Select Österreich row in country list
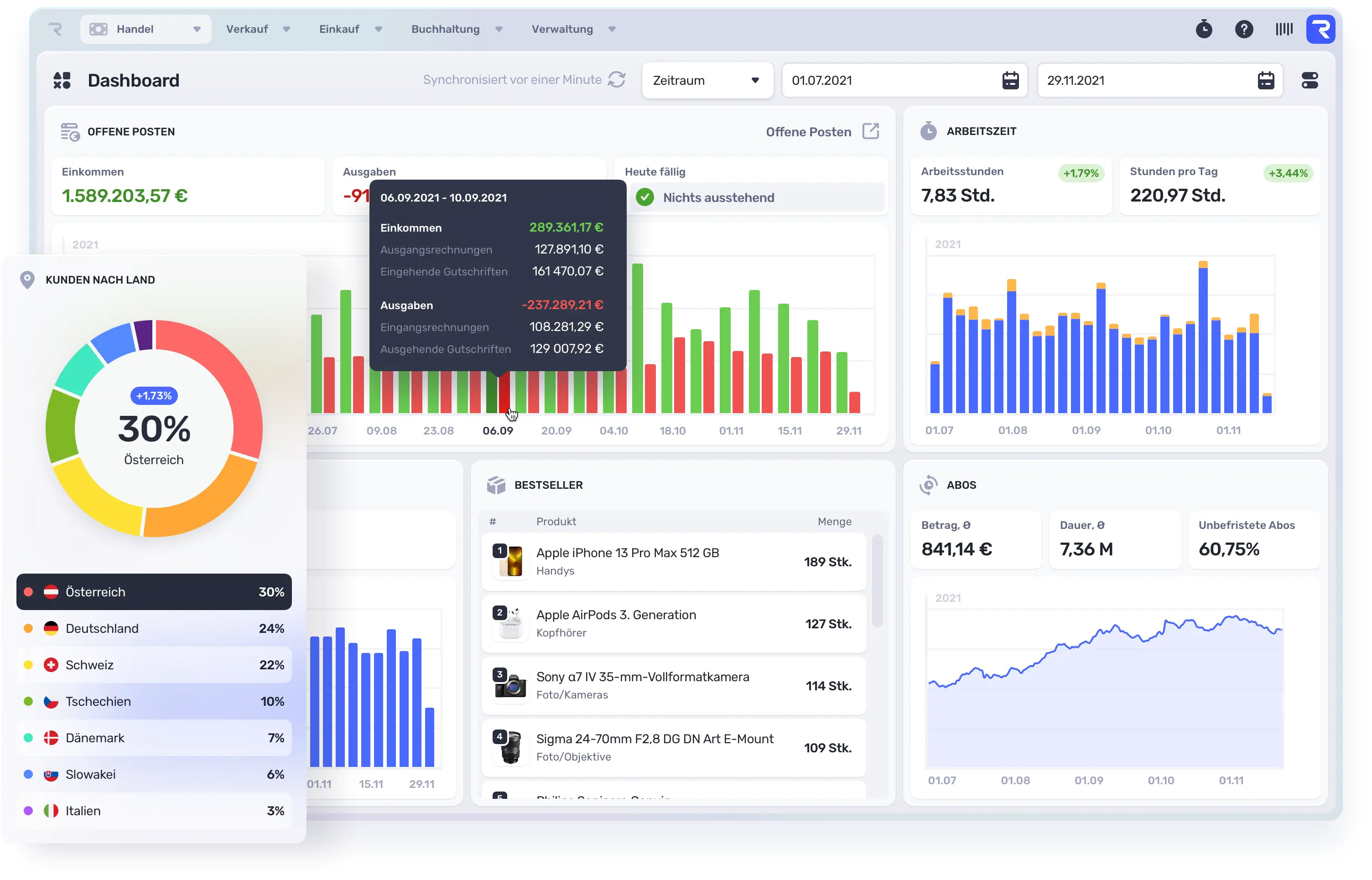The width and height of the screenshot is (1372, 880). click(154, 592)
